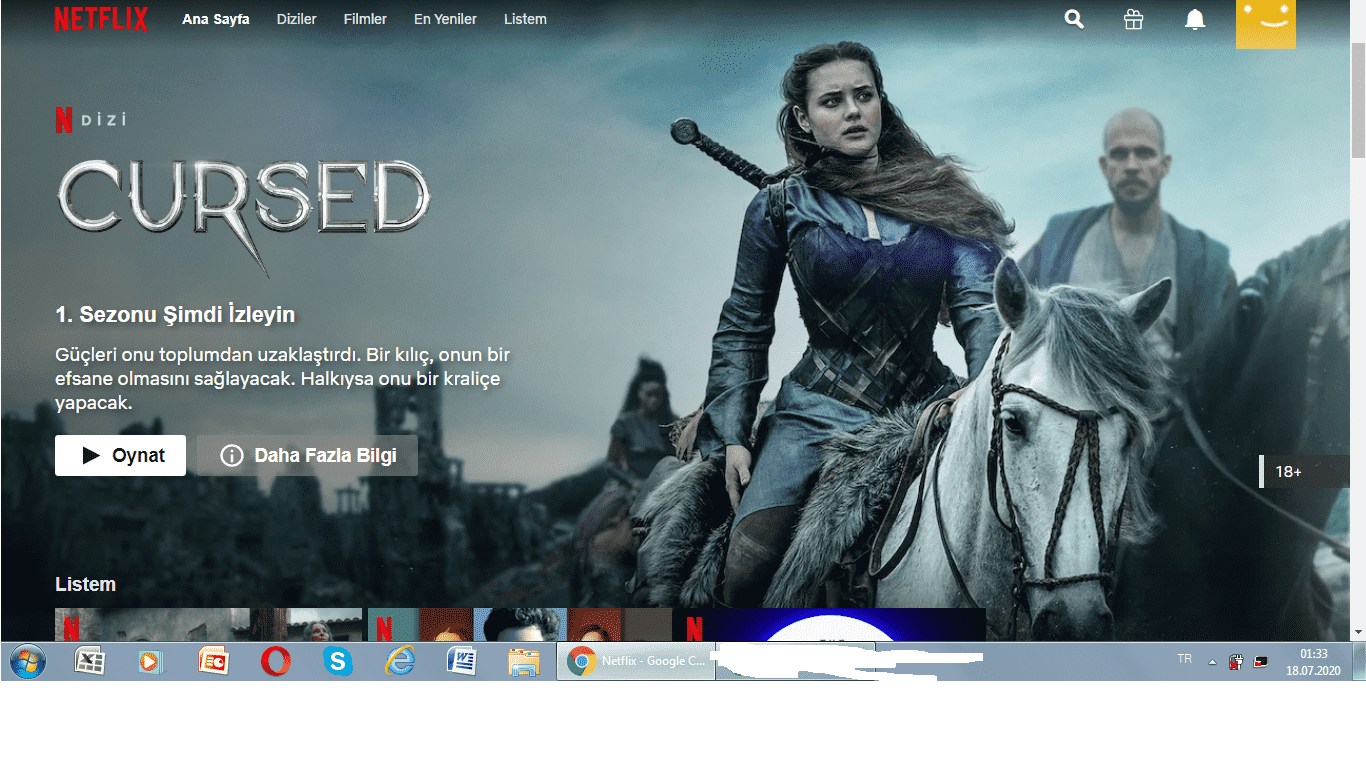Open the first Listem thumbnail
The image size is (1366, 768).
208,624
